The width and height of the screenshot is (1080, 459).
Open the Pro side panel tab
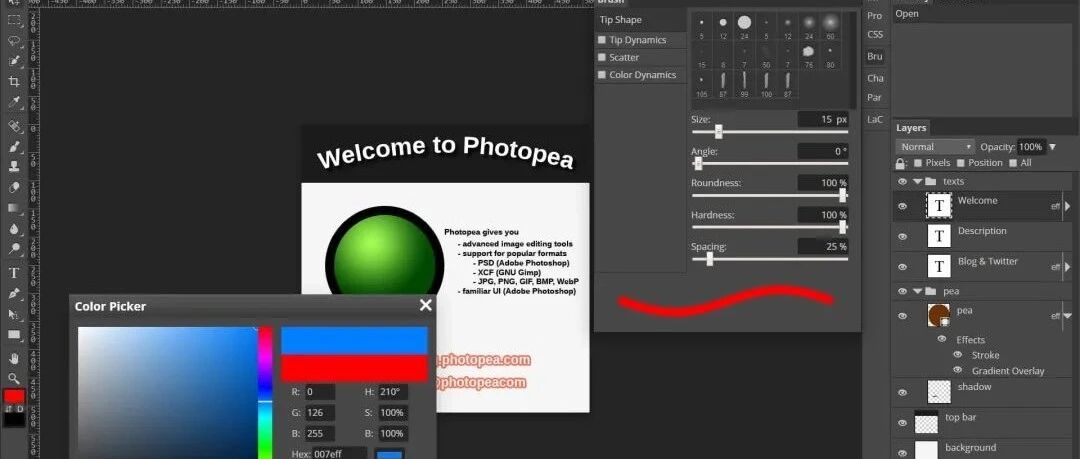click(875, 15)
